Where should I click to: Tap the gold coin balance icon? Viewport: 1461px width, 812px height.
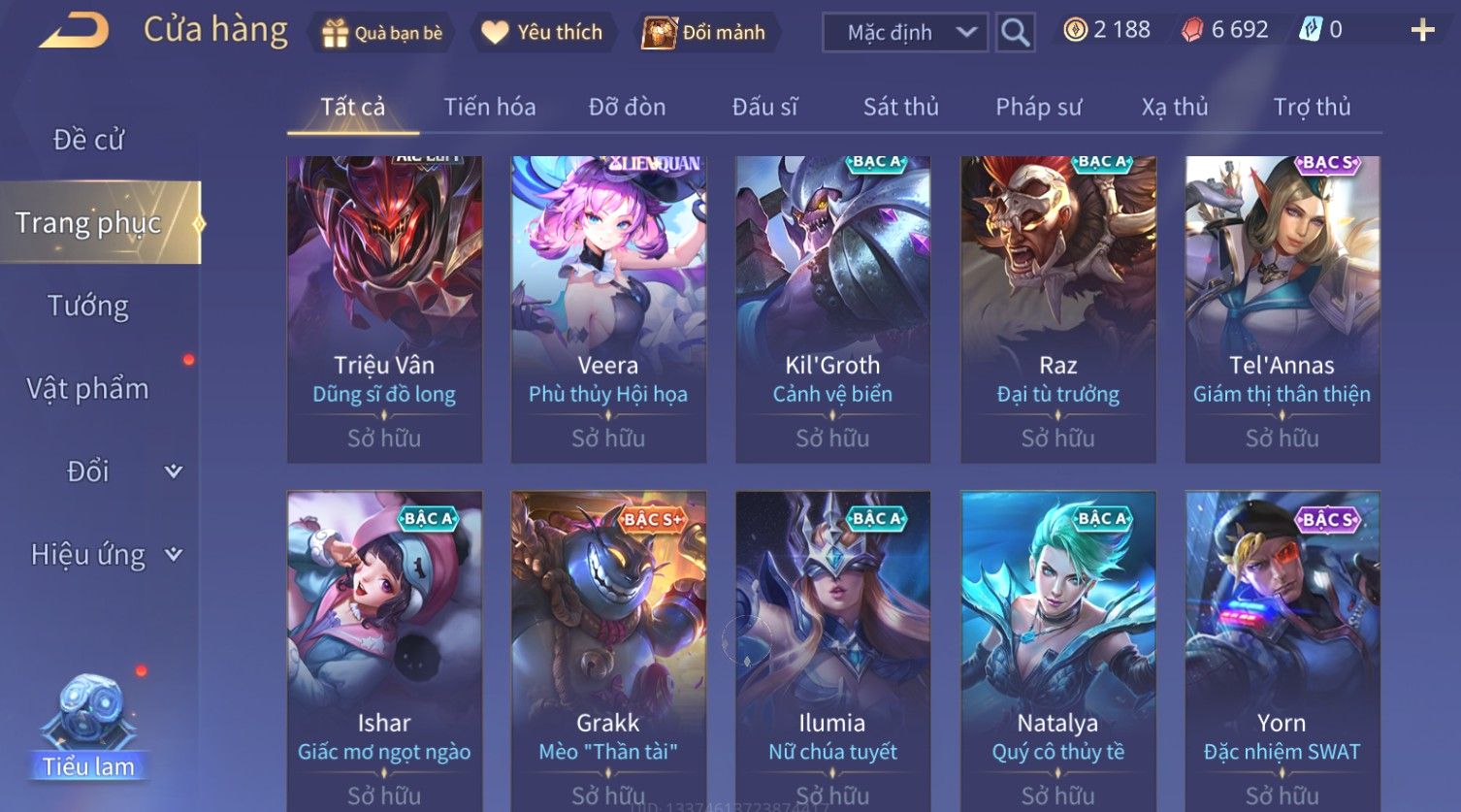click(1074, 30)
